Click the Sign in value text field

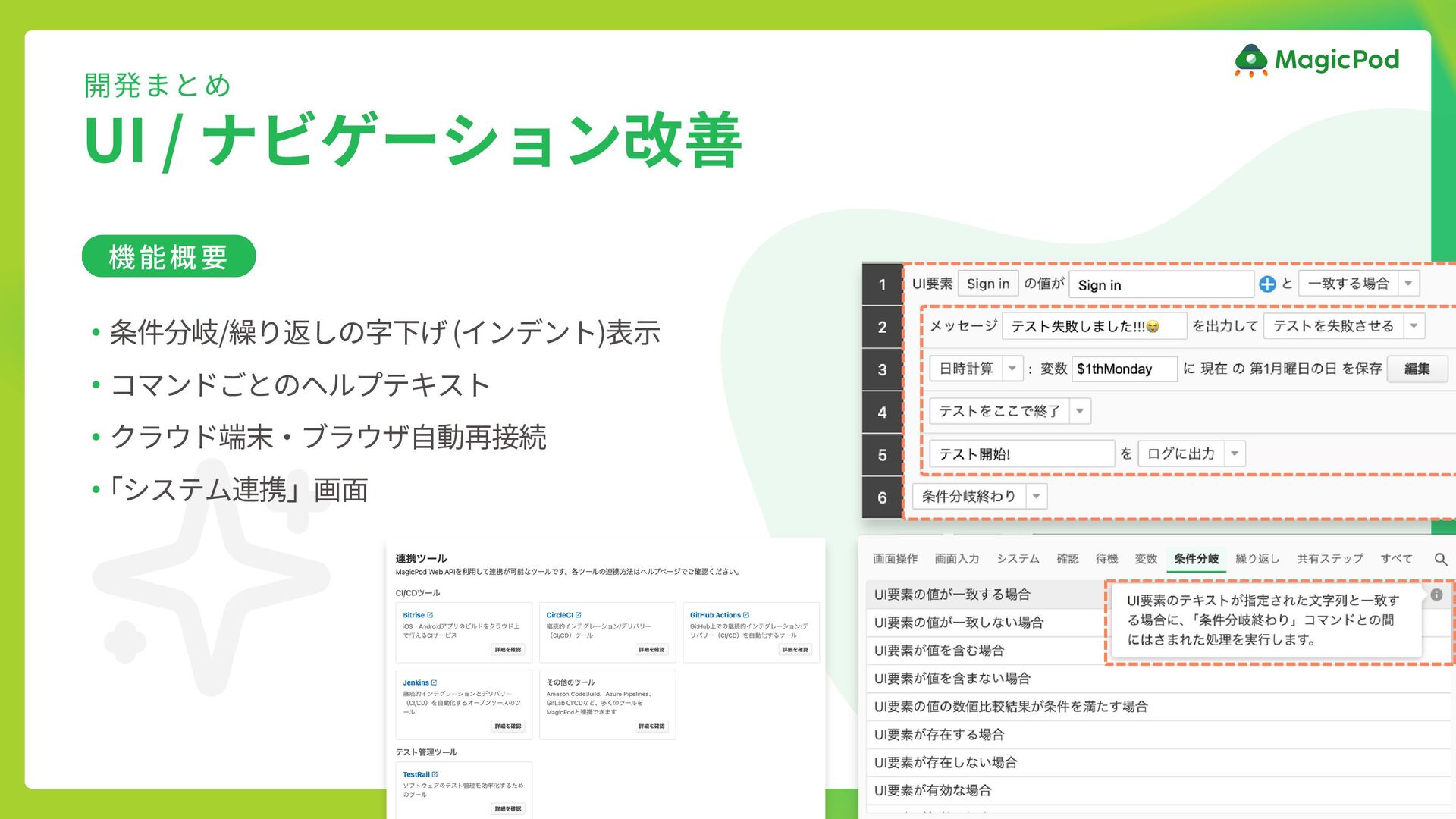coord(1161,284)
